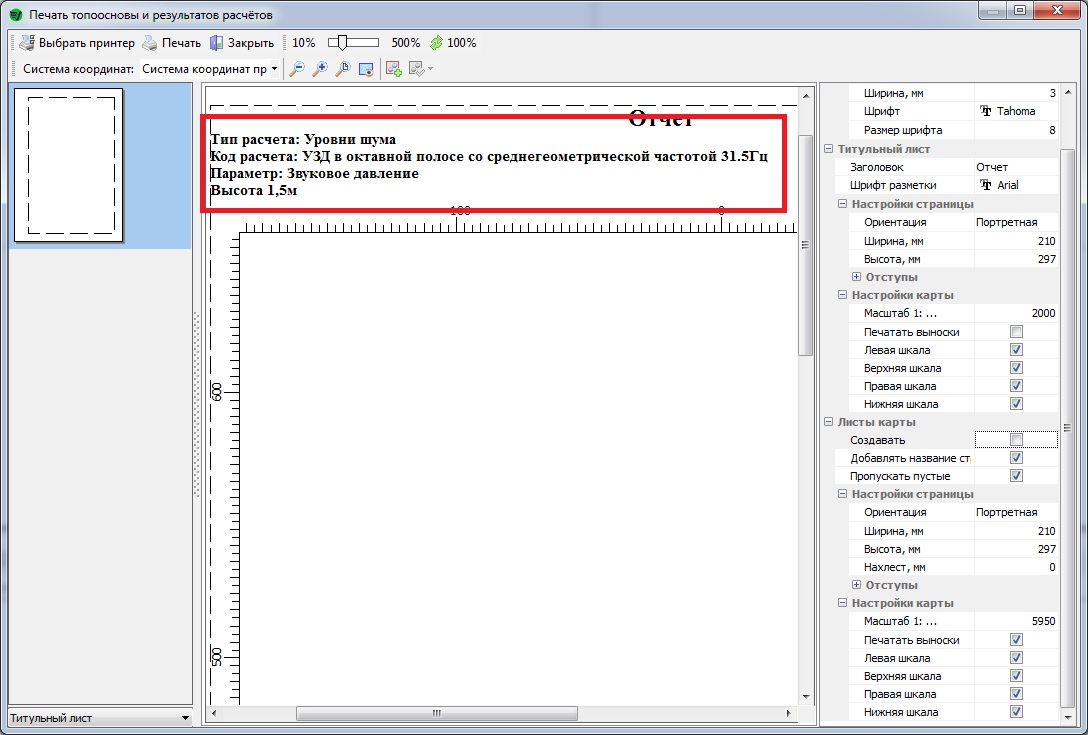This screenshot has height=735, width=1088.
Task: Click the map view icon in toolbar
Action: coord(366,69)
